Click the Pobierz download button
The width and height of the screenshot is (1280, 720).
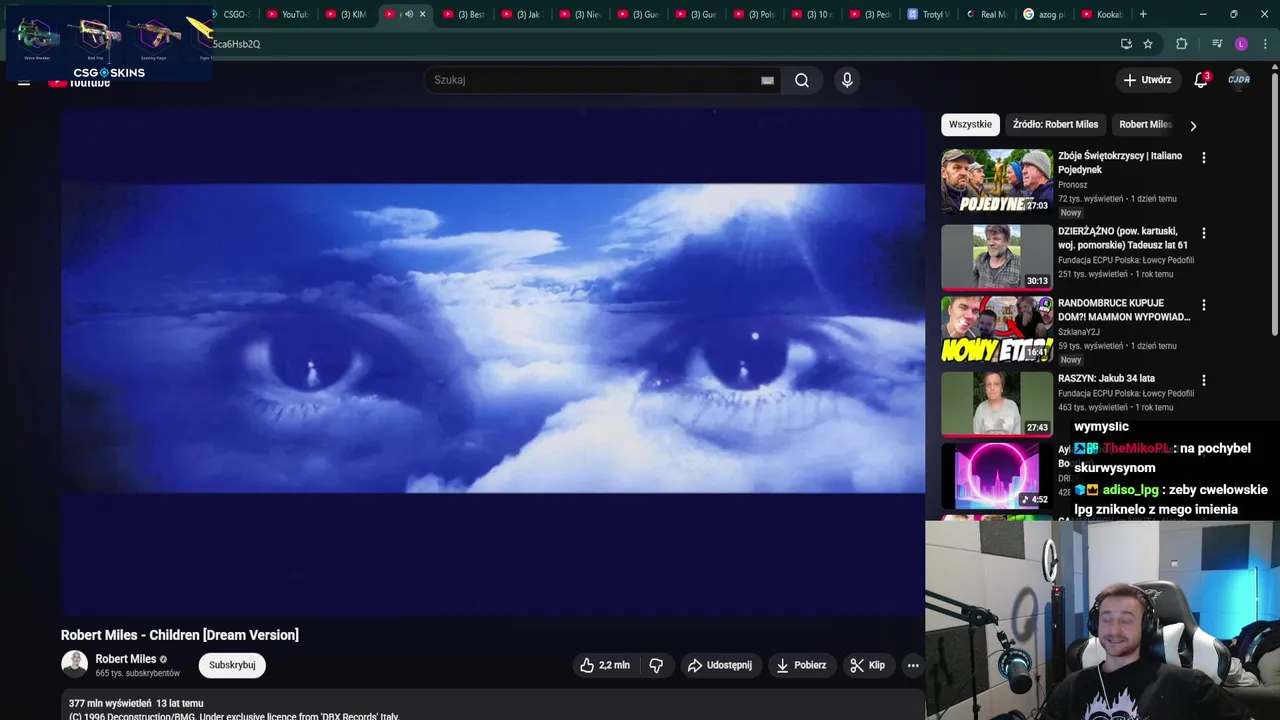(801, 665)
